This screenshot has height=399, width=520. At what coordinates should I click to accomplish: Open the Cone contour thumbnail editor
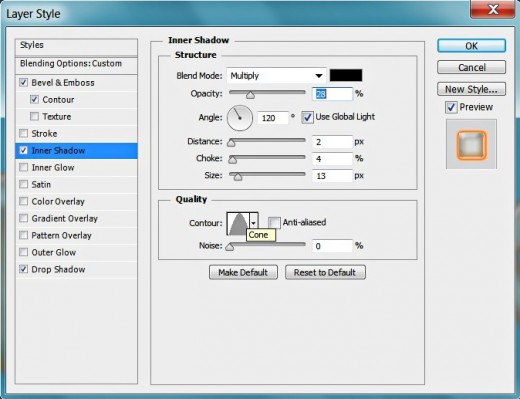[238, 223]
